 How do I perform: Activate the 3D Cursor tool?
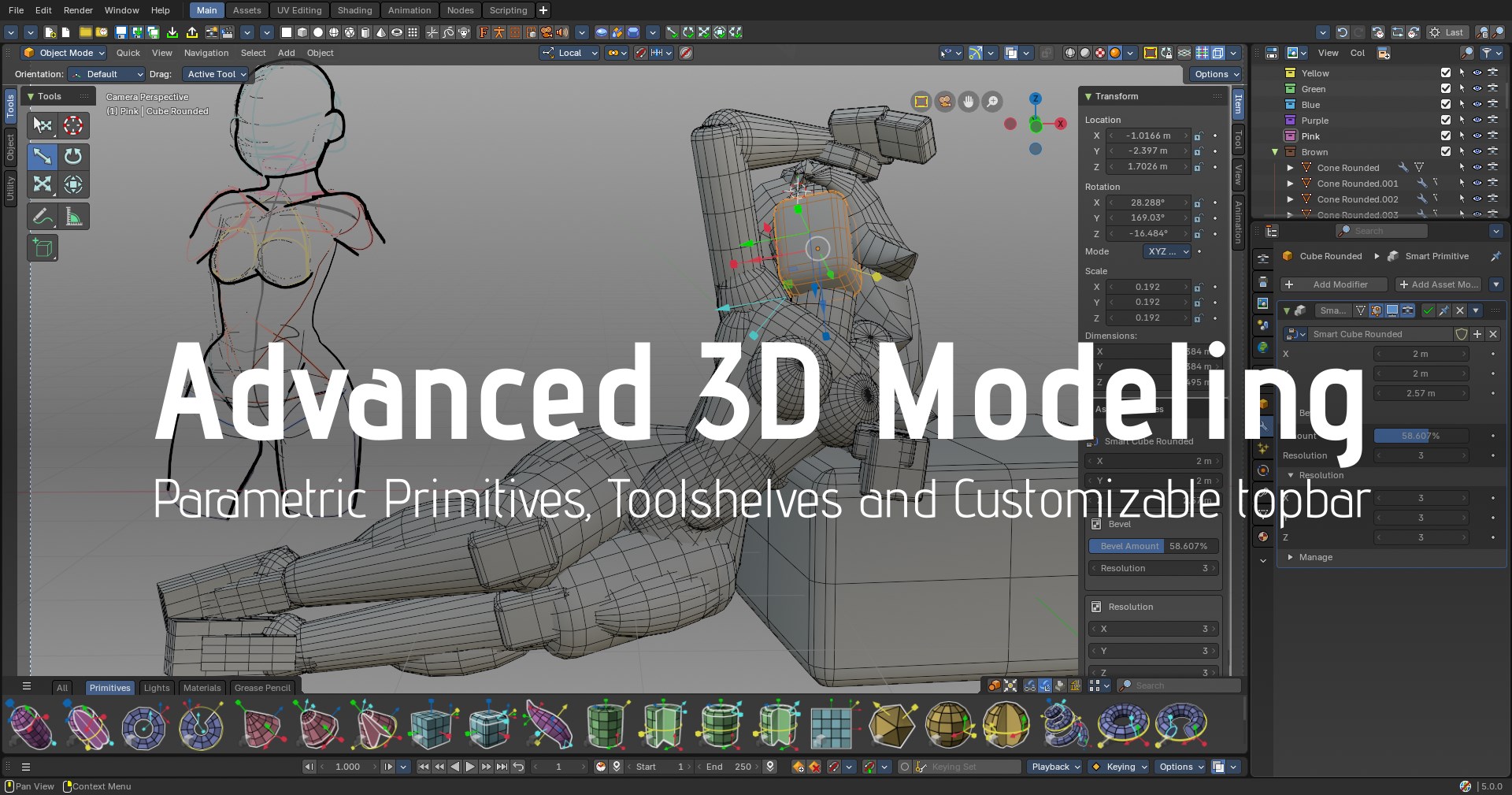click(73, 125)
